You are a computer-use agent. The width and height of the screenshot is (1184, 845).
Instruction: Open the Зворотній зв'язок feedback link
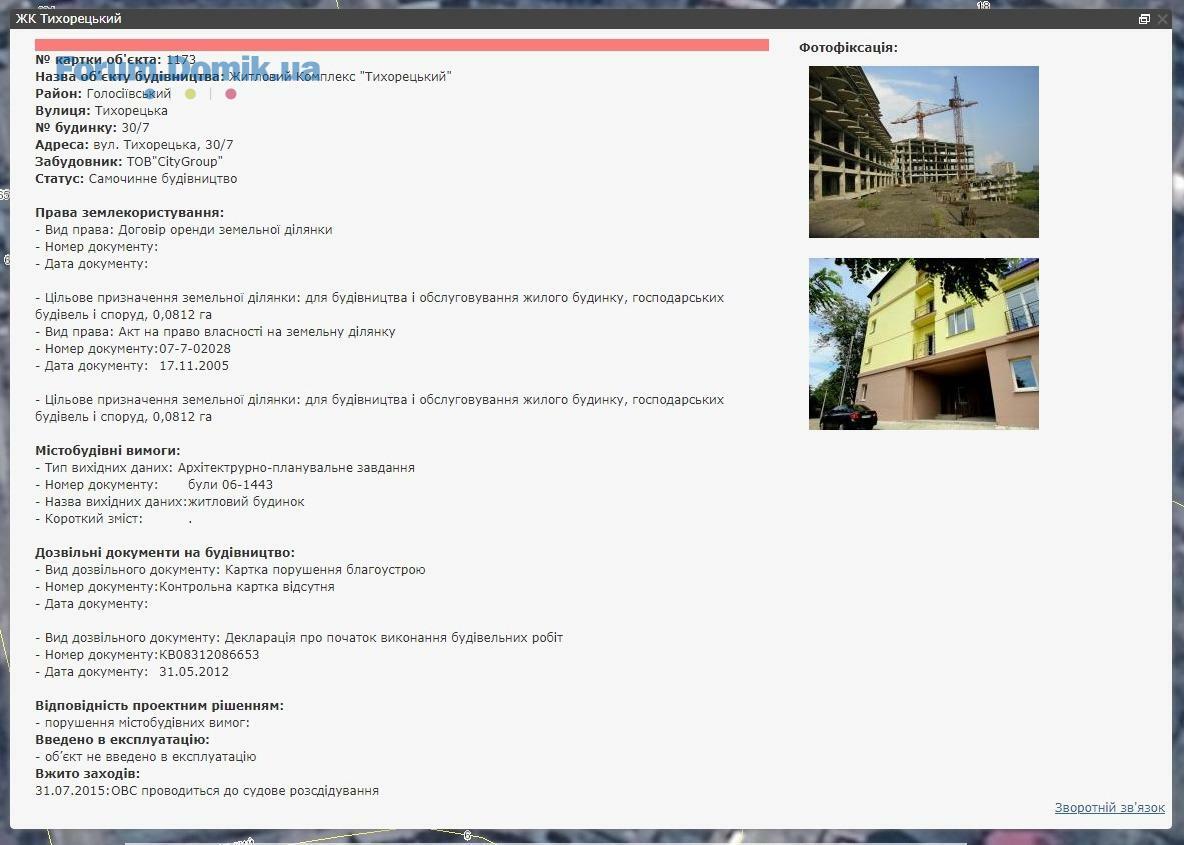(x=1109, y=807)
